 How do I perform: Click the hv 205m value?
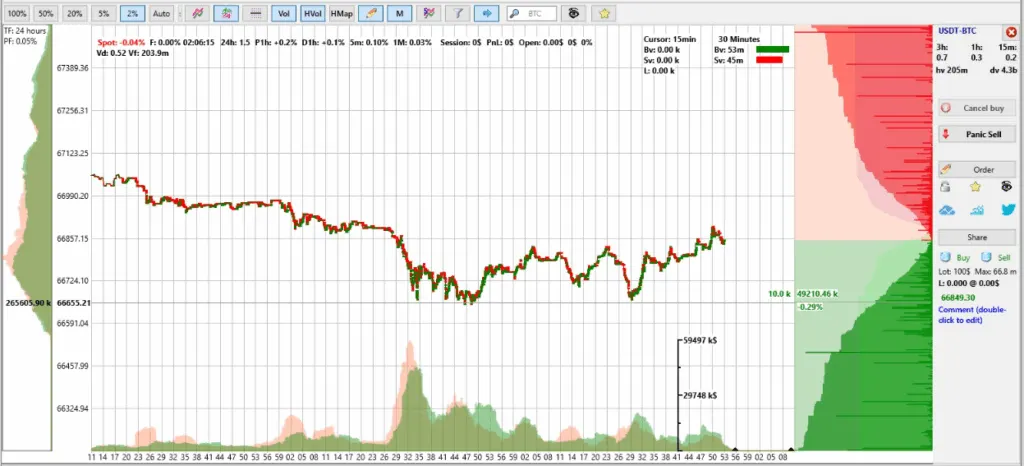point(952,70)
